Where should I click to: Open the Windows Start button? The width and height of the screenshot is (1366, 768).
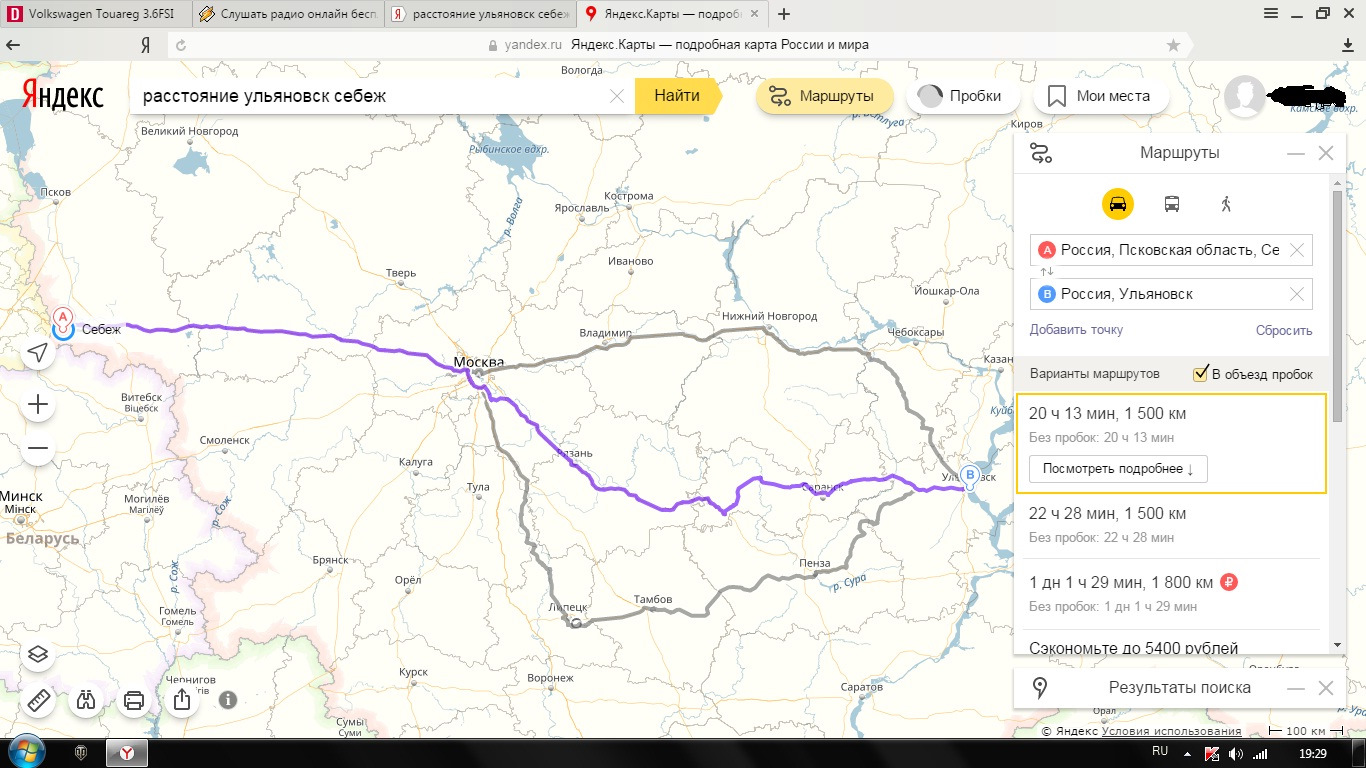click(x=25, y=752)
